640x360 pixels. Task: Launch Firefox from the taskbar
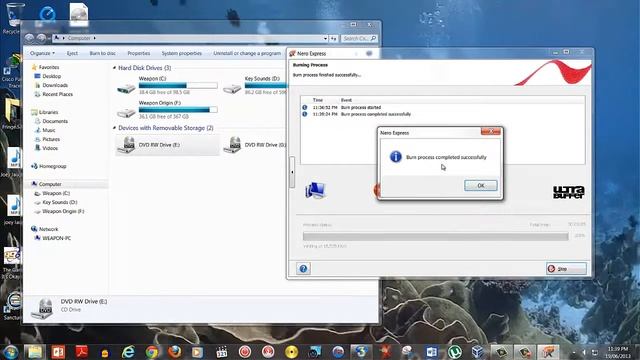(x=175, y=351)
